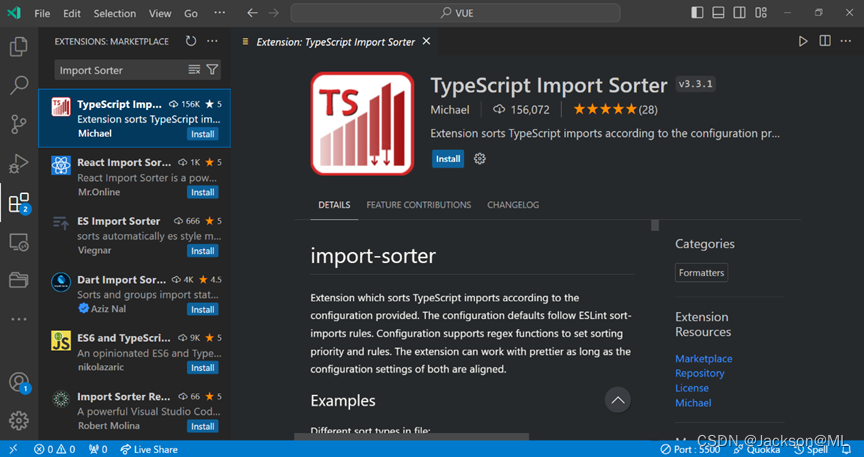The image size is (864, 457).
Task: Open the Accounts menu icon
Action: point(19,382)
